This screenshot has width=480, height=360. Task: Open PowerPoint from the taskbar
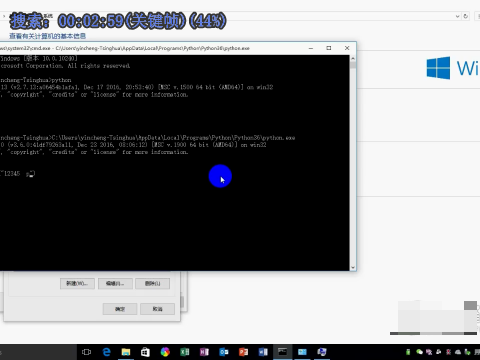click(243, 352)
